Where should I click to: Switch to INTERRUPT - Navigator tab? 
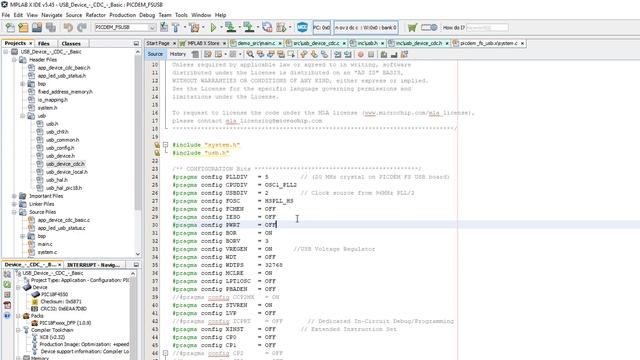(93, 265)
